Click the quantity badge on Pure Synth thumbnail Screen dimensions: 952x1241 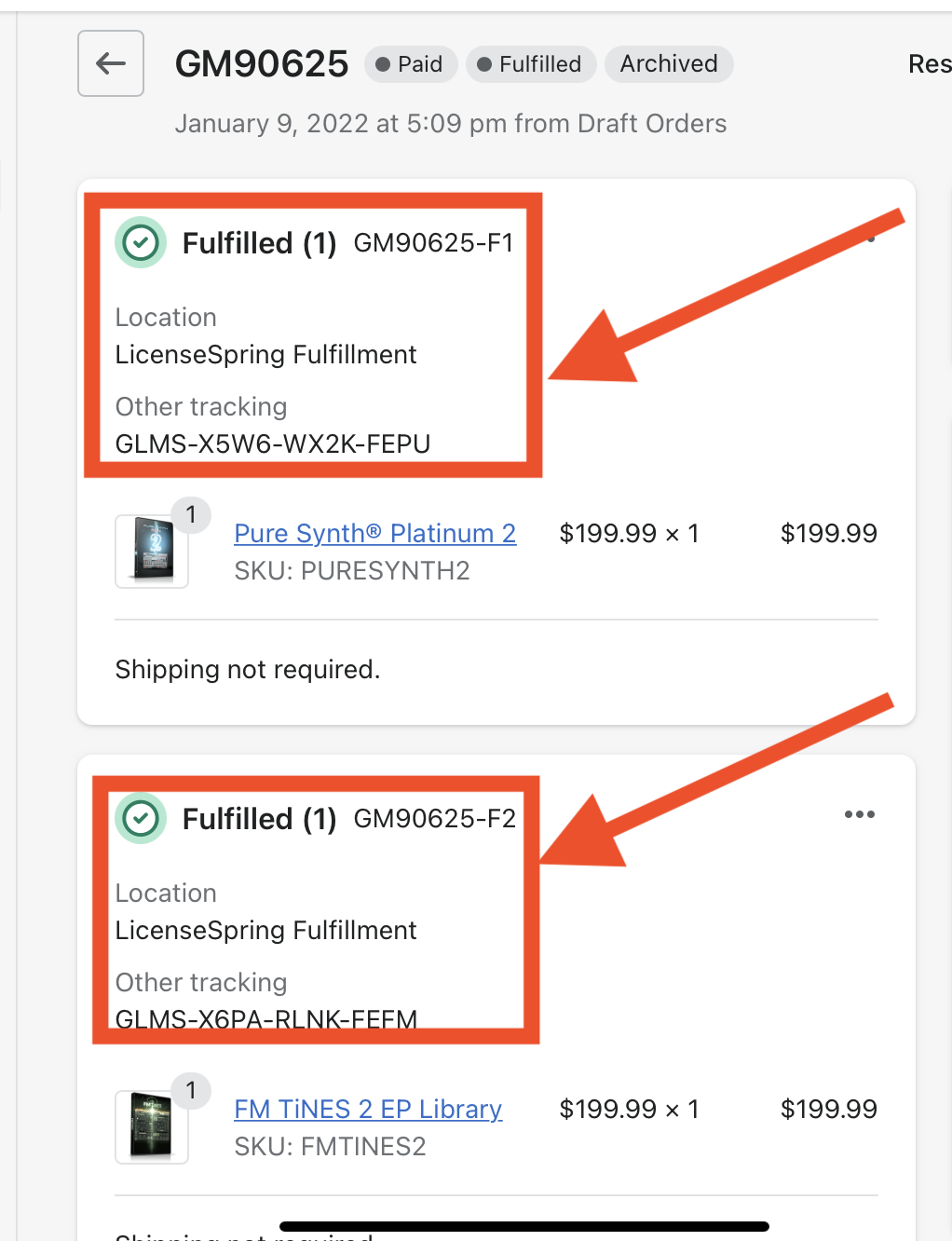[191, 514]
